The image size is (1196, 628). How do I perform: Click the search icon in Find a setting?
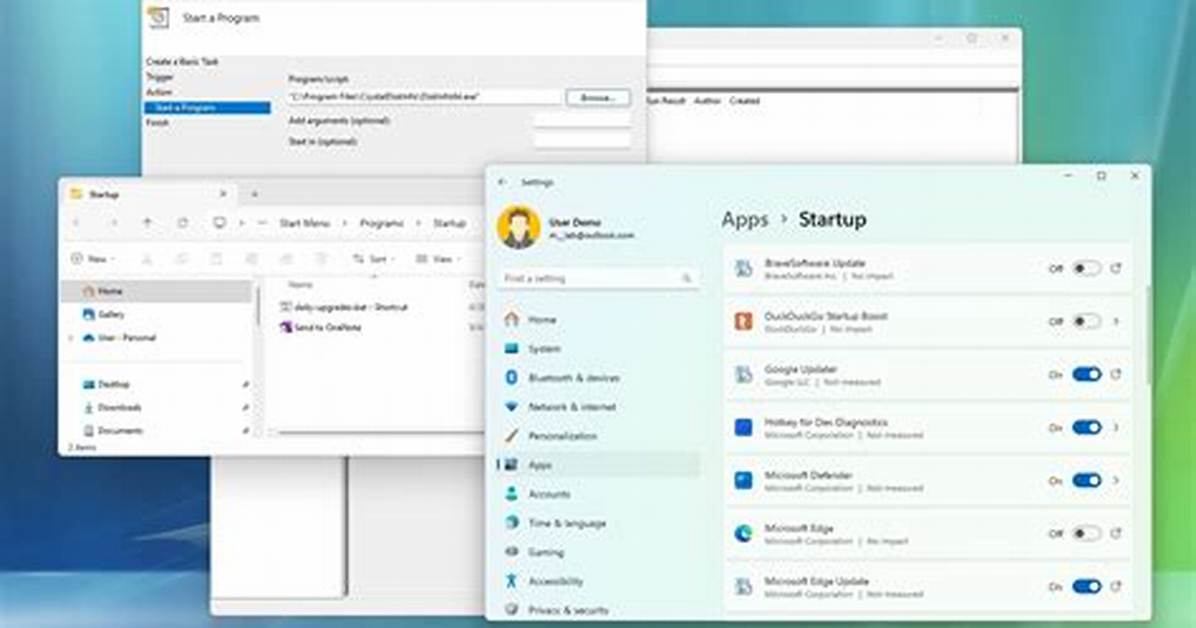tap(686, 279)
